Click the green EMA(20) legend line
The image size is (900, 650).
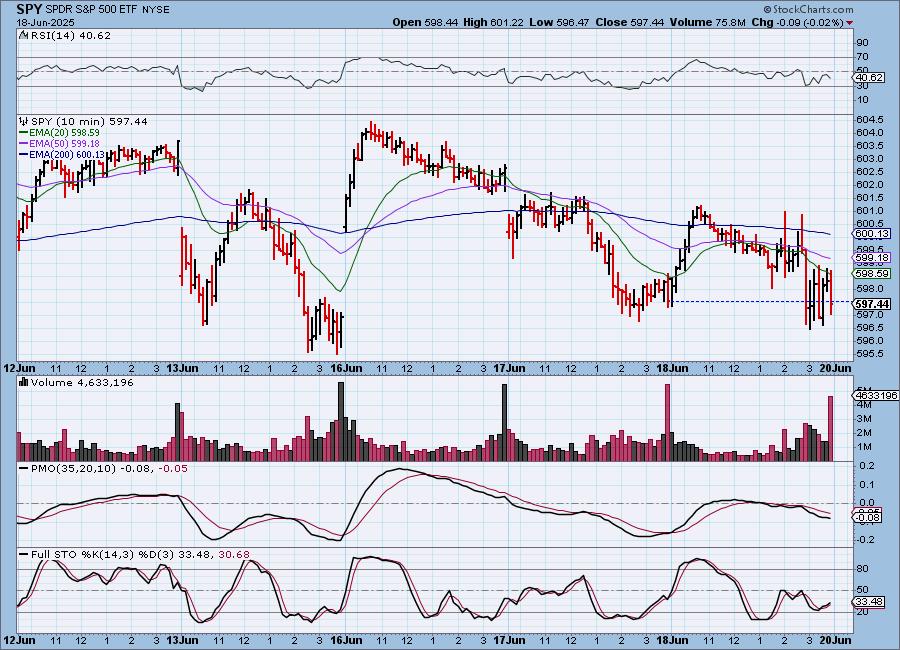click(24, 133)
